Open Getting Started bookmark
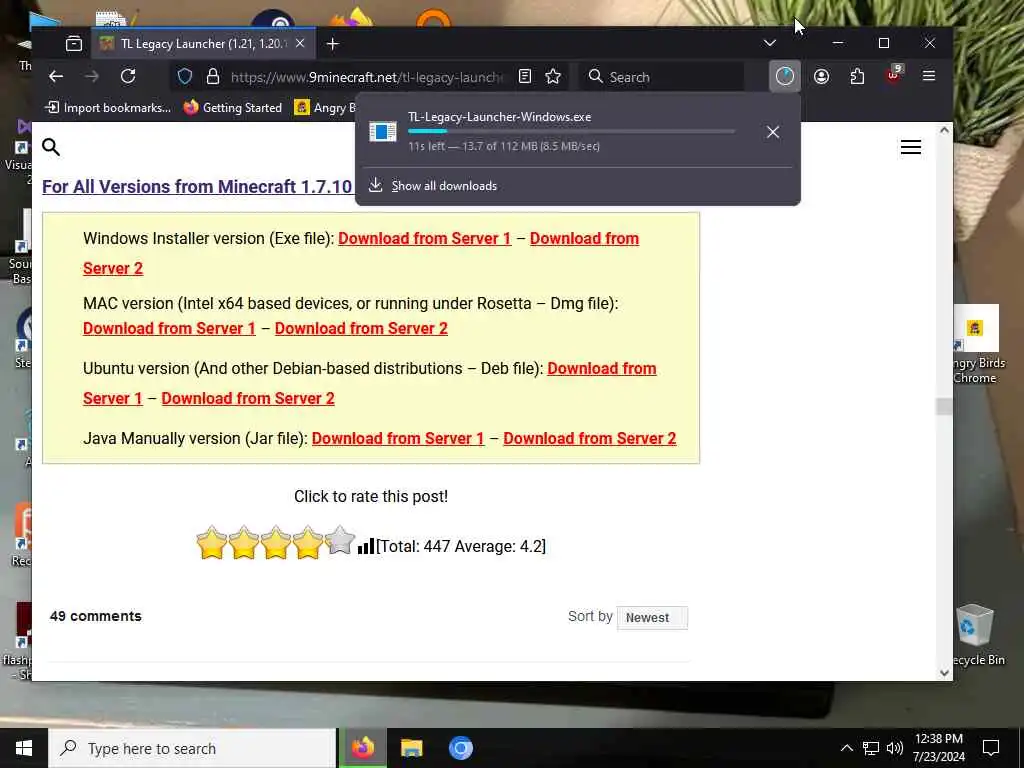Screen dimensions: 1024x768 pyautogui.click(x=233, y=108)
